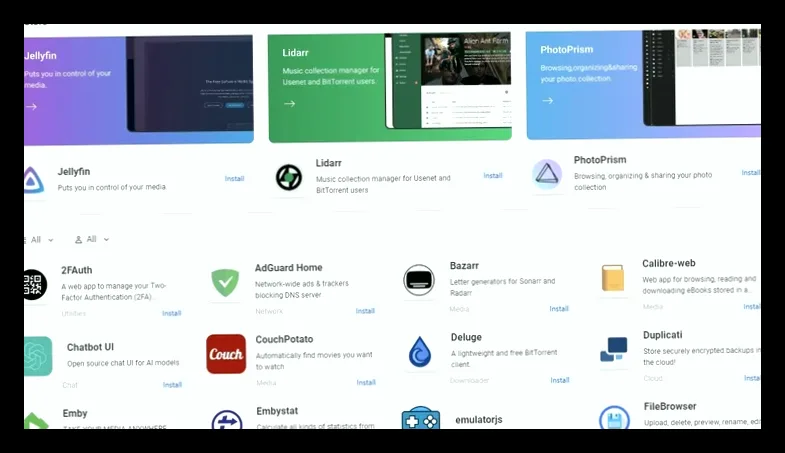This screenshot has height=453, width=785.
Task: Install CouchPotato
Action: click(x=366, y=382)
